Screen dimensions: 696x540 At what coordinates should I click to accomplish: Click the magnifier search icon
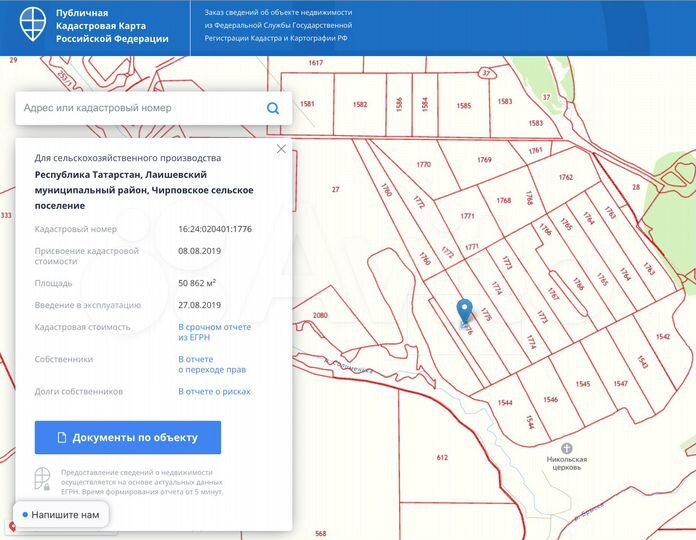(273, 108)
